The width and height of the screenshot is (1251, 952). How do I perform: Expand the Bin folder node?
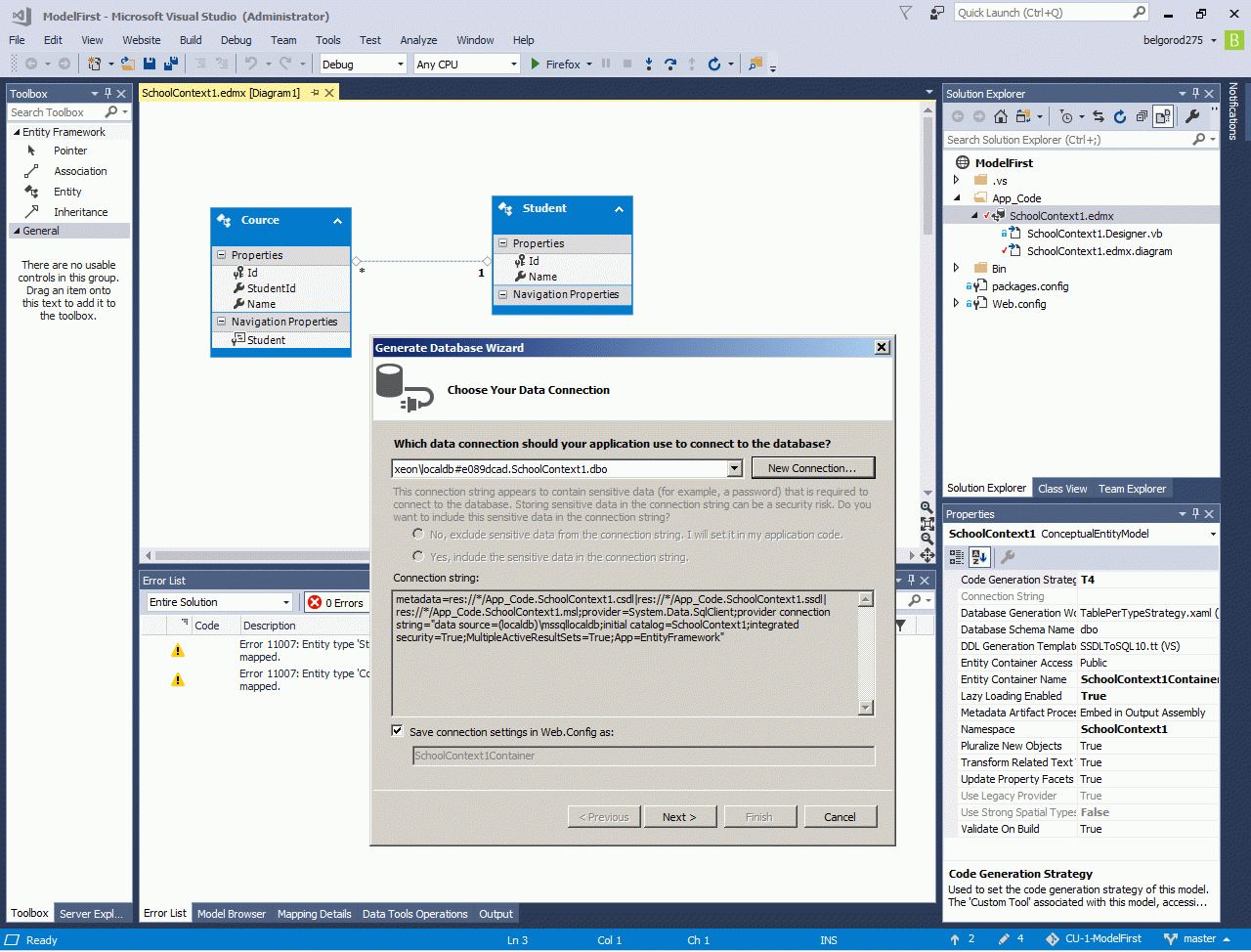pos(957,268)
